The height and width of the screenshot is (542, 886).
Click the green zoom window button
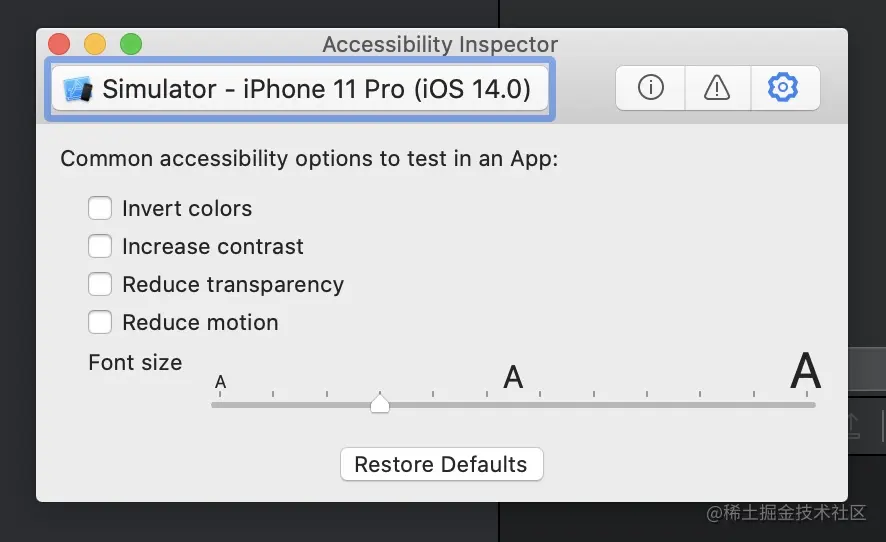click(131, 44)
